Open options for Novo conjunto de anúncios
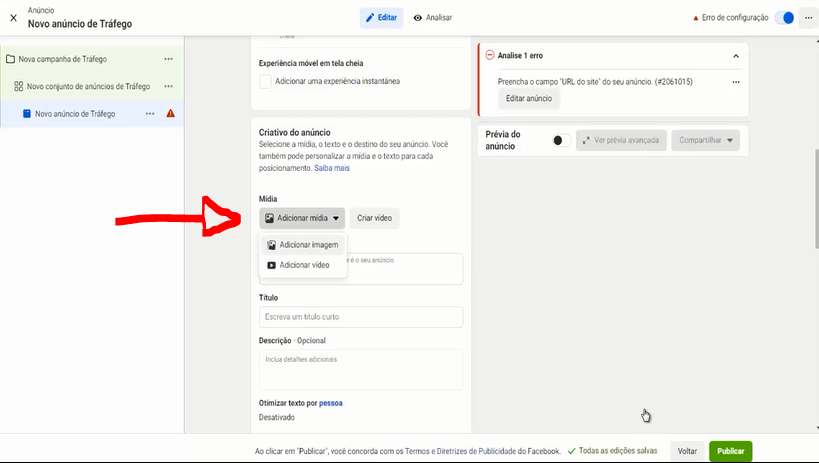 168,86
